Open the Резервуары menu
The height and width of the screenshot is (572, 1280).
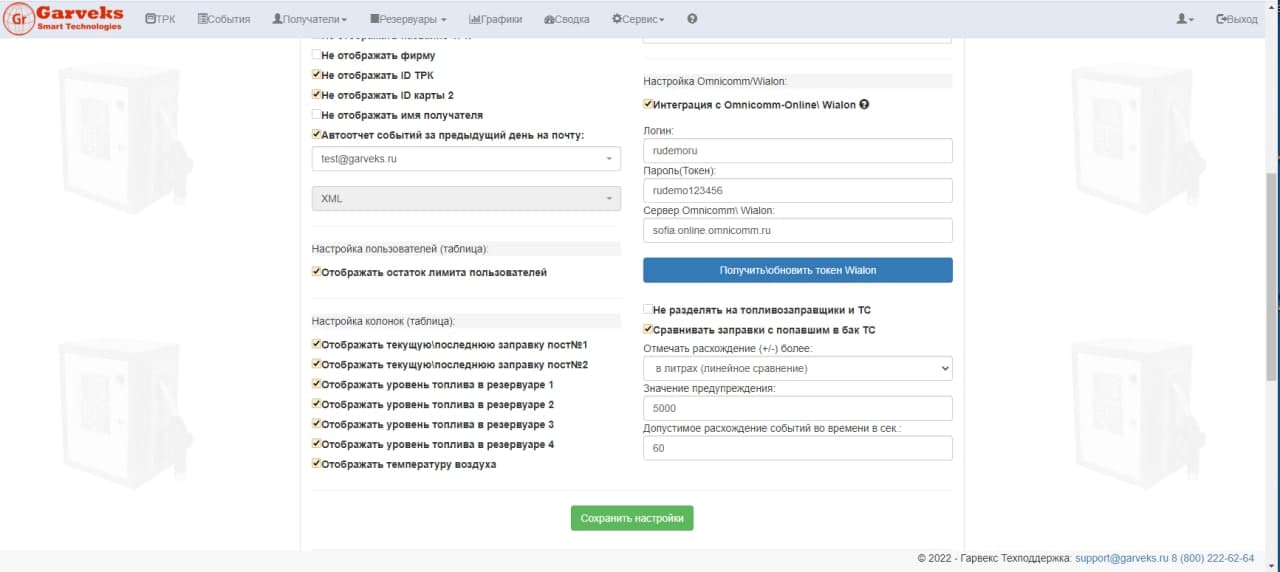tap(407, 19)
